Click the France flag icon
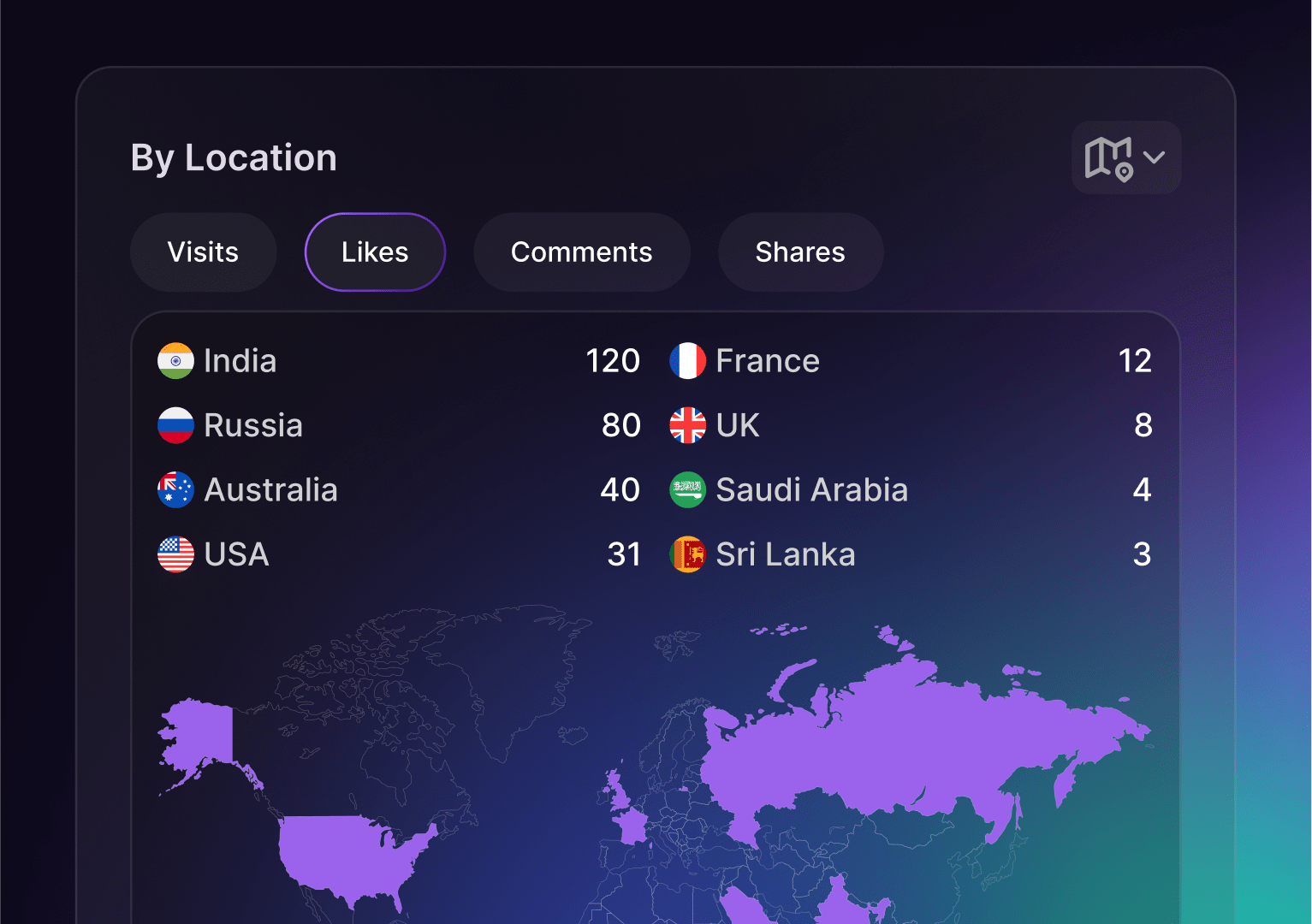1312x924 pixels. coord(687,361)
